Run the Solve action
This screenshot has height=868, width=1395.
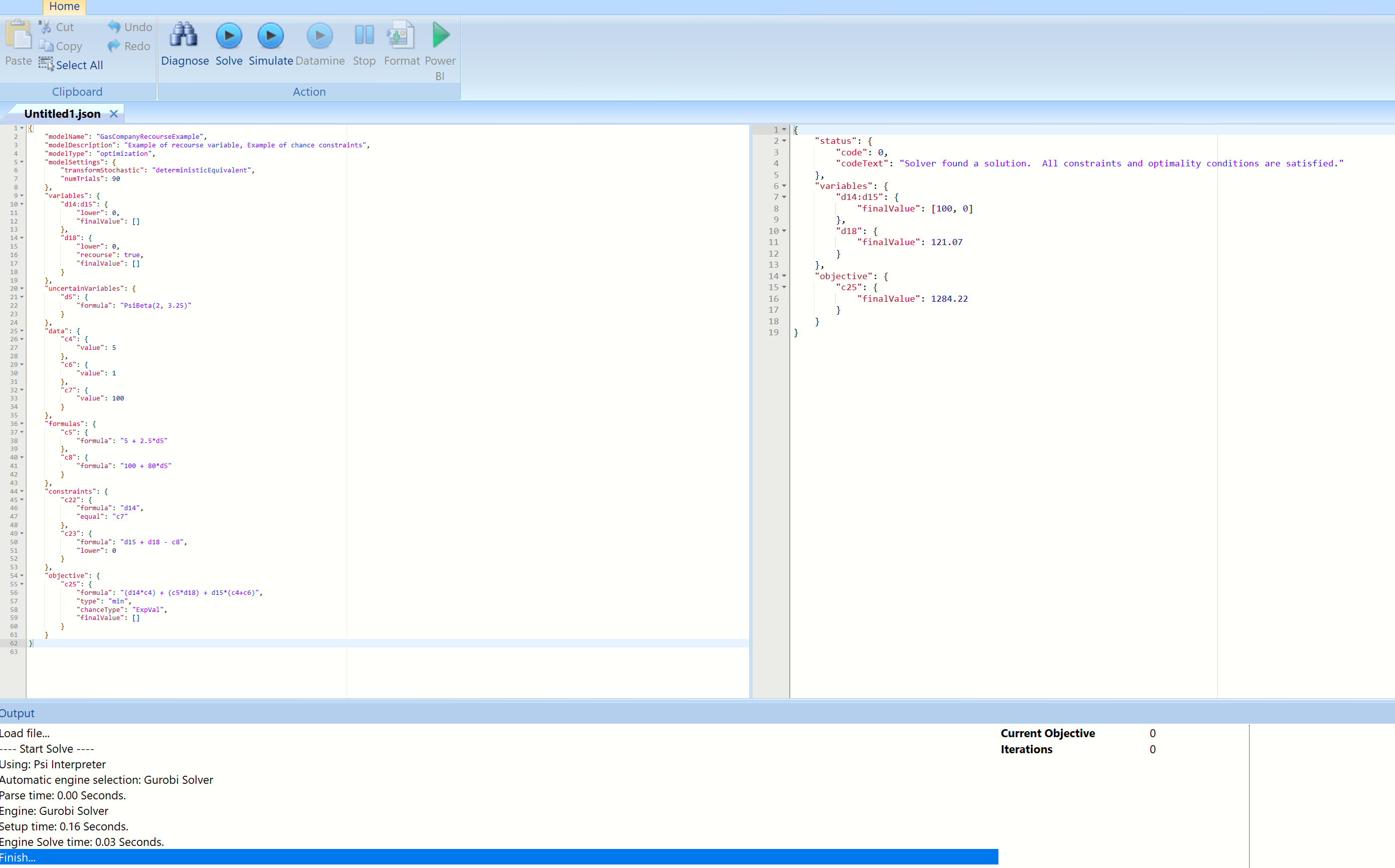click(229, 43)
